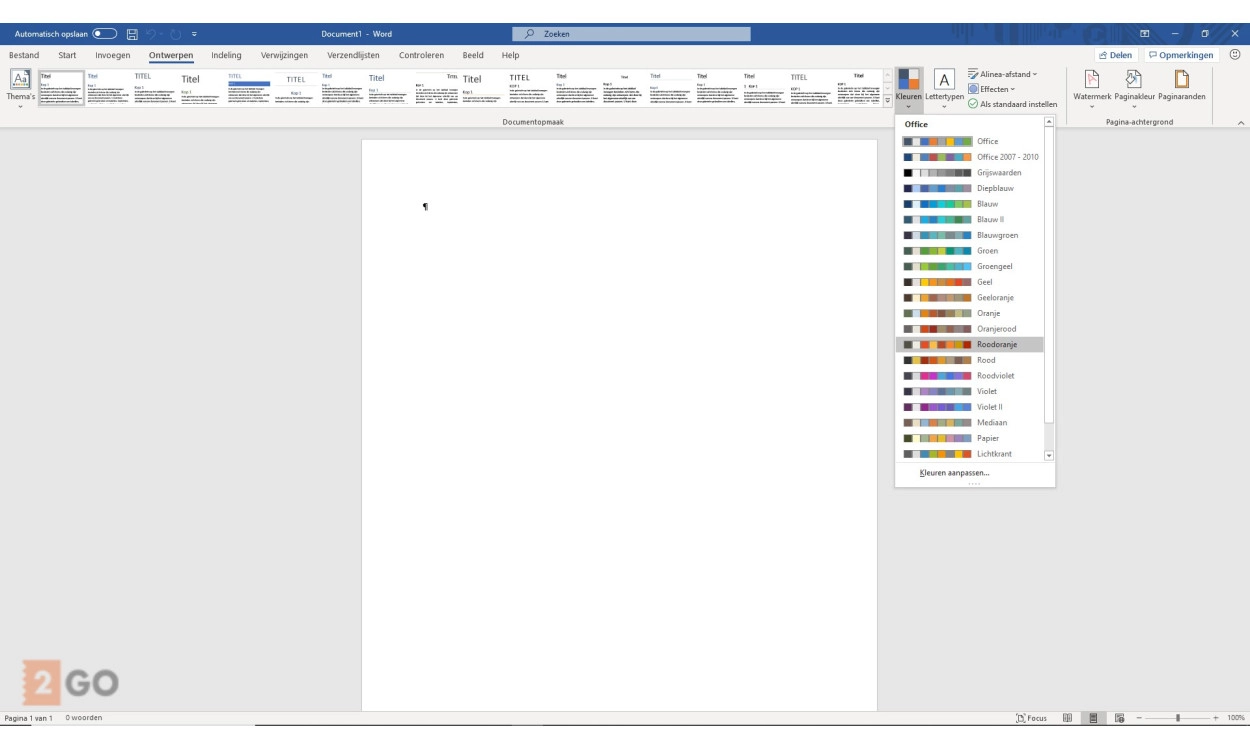Click the Save icon in title bar
The height and width of the screenshot is (750, 1250).
[132, 34]
